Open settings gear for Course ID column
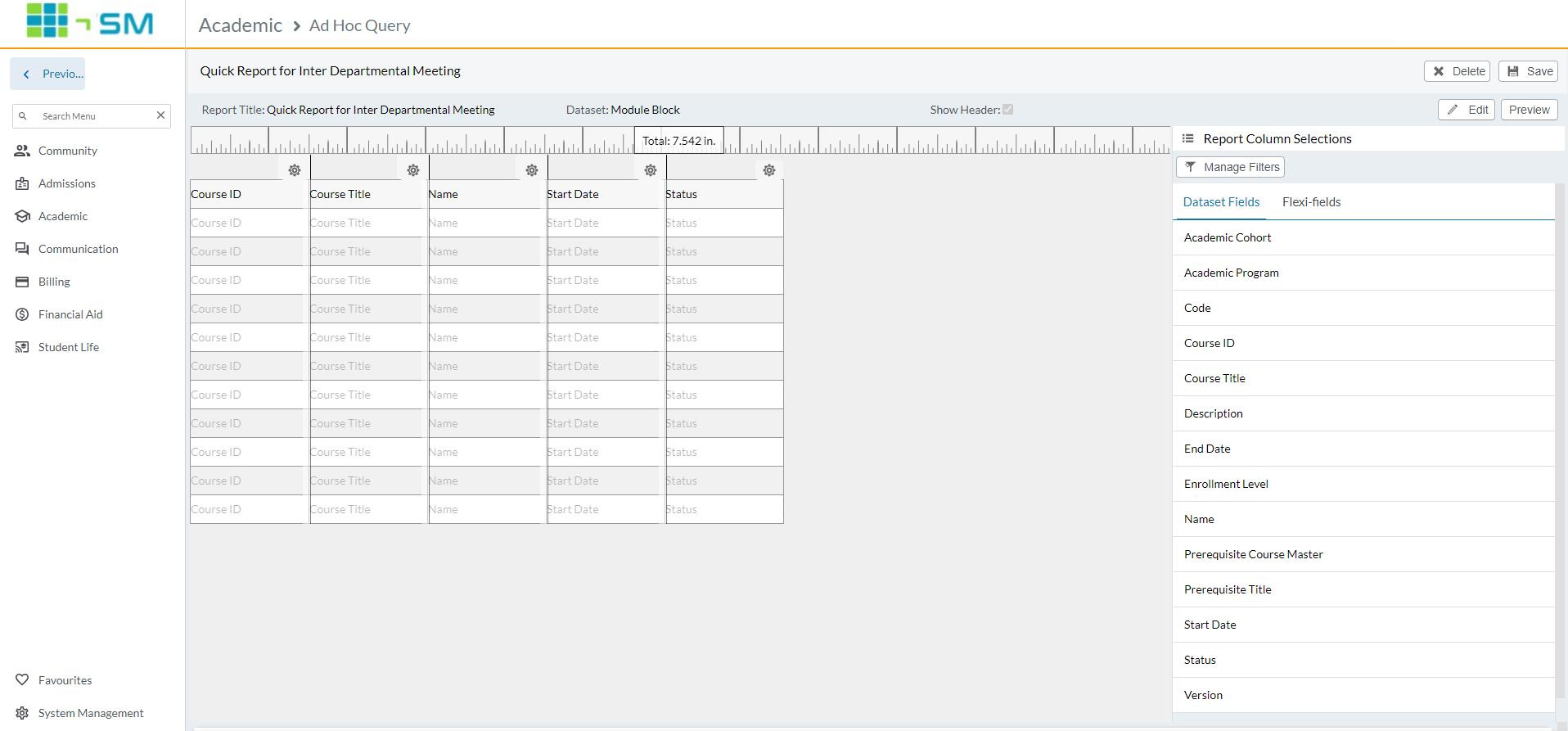Screen dimensions: 1568x731 click(x=295, y=170)
